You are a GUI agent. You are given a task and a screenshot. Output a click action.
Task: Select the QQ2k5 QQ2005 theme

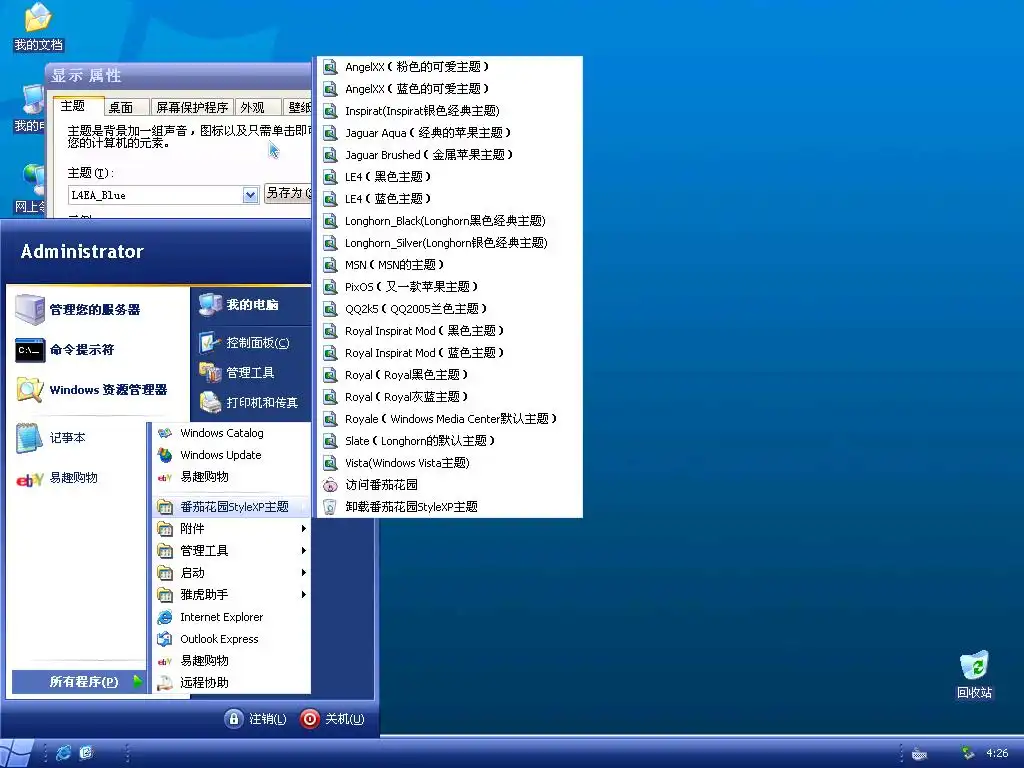(x=450, y=309)
